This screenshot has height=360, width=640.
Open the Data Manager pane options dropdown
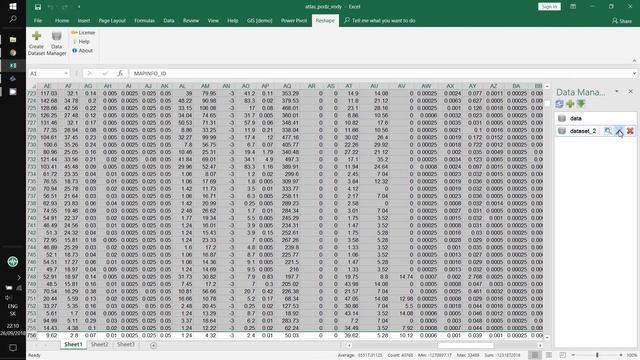pos(617,91)
